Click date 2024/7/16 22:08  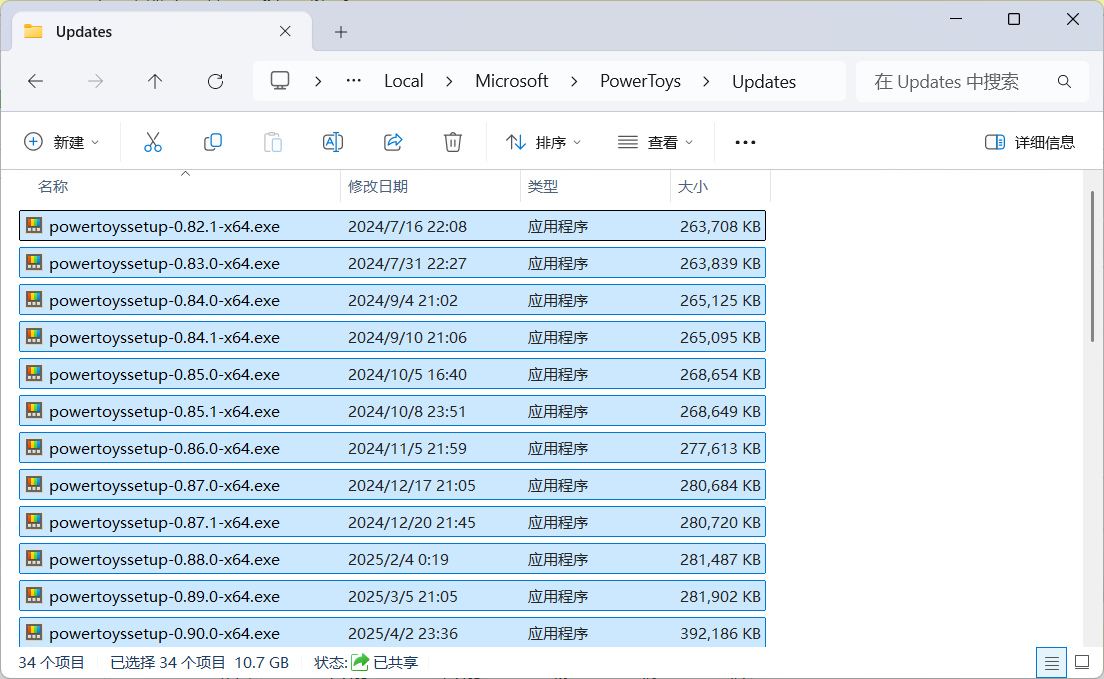coord(407,226)
